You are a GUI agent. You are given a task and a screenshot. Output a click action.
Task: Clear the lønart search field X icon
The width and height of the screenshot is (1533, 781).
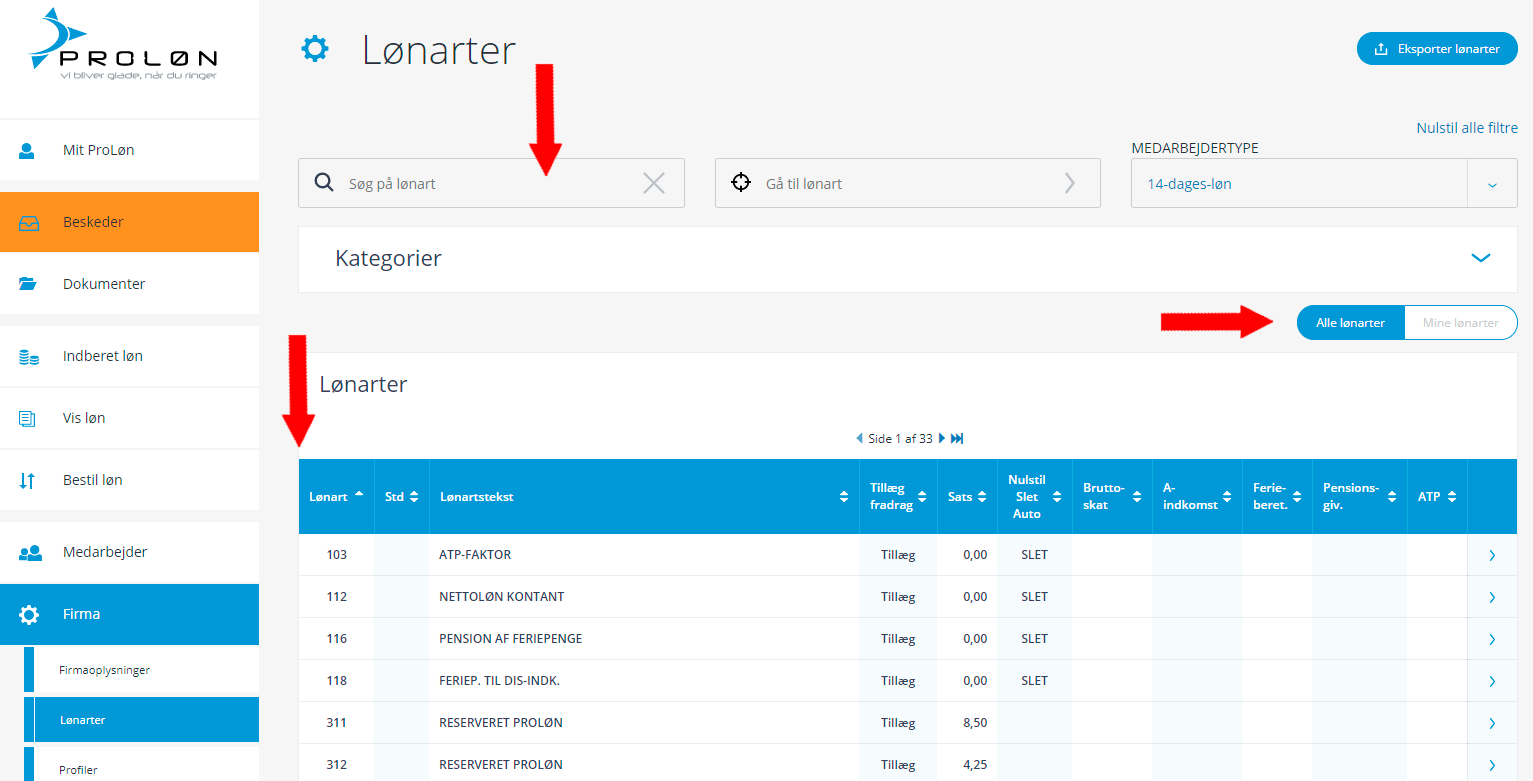653,183
